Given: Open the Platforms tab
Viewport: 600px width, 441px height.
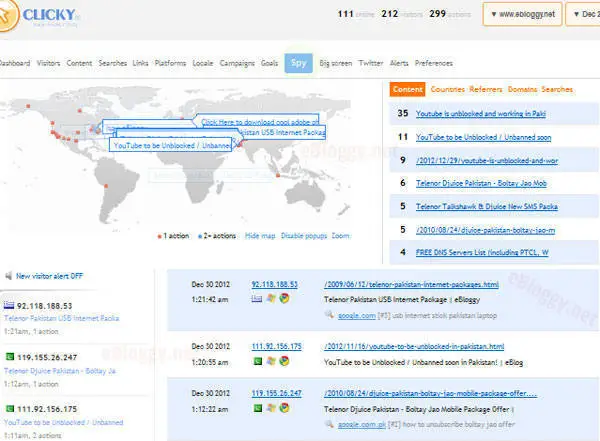Looking at the screenshot, I should (x=170, y=63).
